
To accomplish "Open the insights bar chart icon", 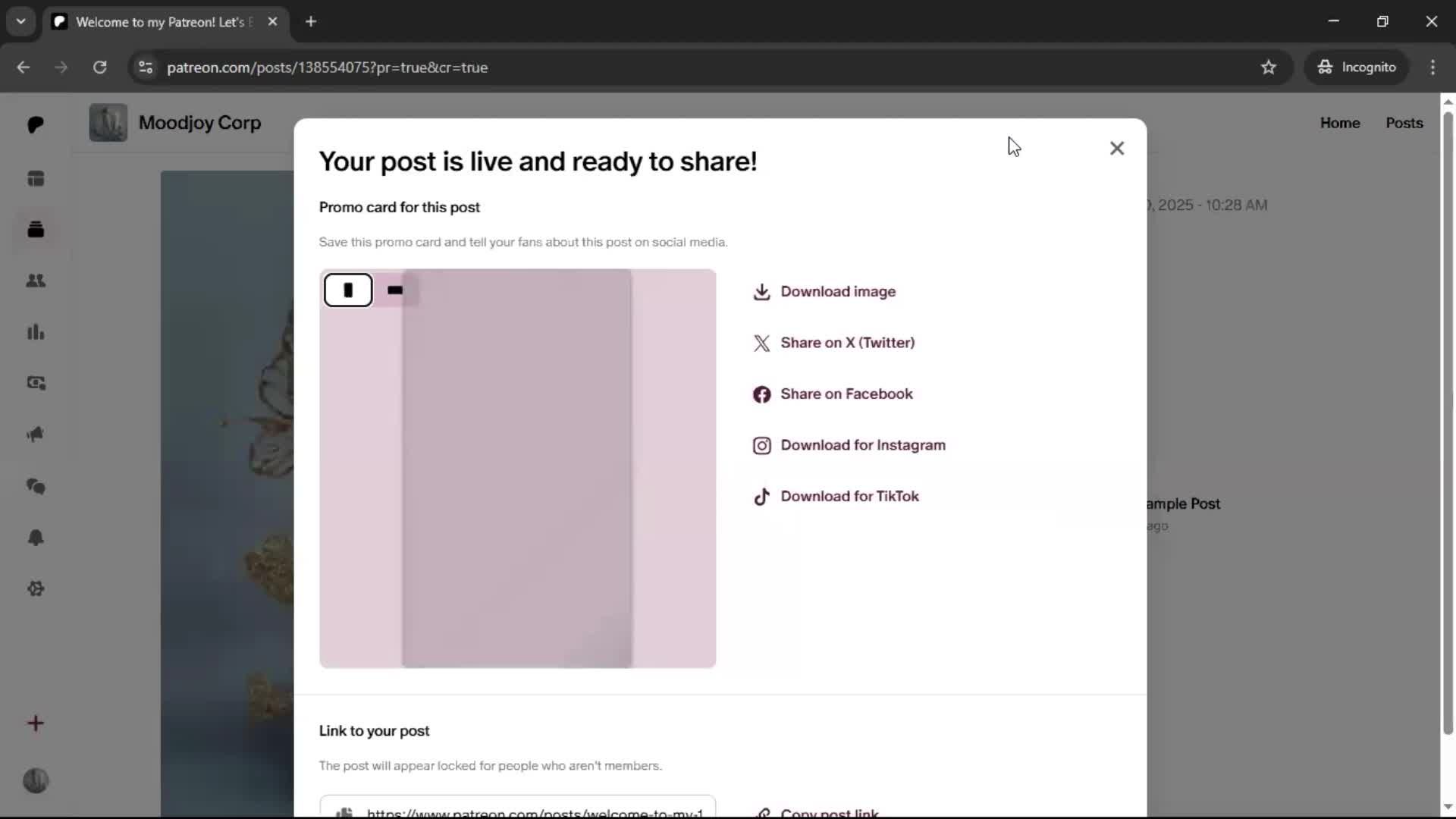I will 36,332.
